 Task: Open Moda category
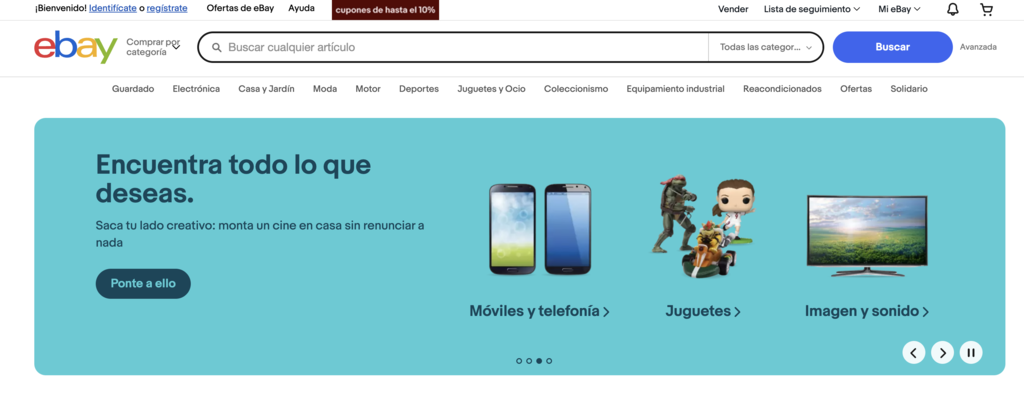click(325, 89)
